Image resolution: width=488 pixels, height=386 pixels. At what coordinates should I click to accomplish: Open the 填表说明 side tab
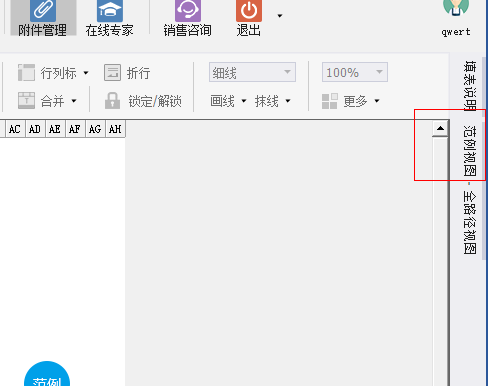(x=469, y=86)
